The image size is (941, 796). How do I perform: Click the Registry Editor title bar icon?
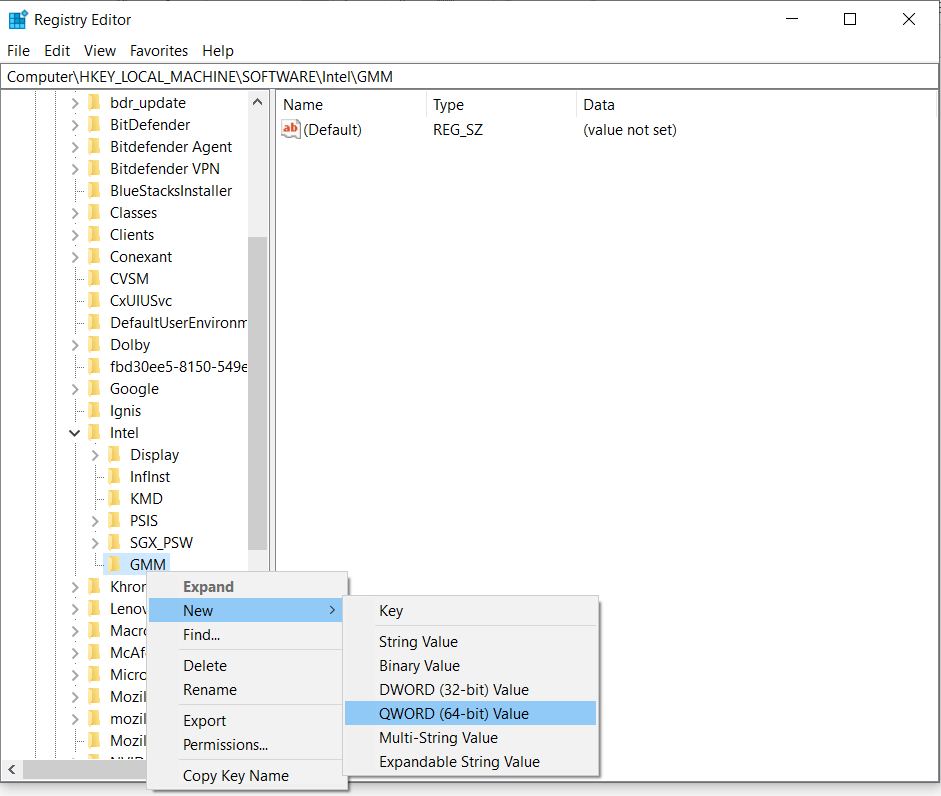pyautogui.click(x=17, y=18)
